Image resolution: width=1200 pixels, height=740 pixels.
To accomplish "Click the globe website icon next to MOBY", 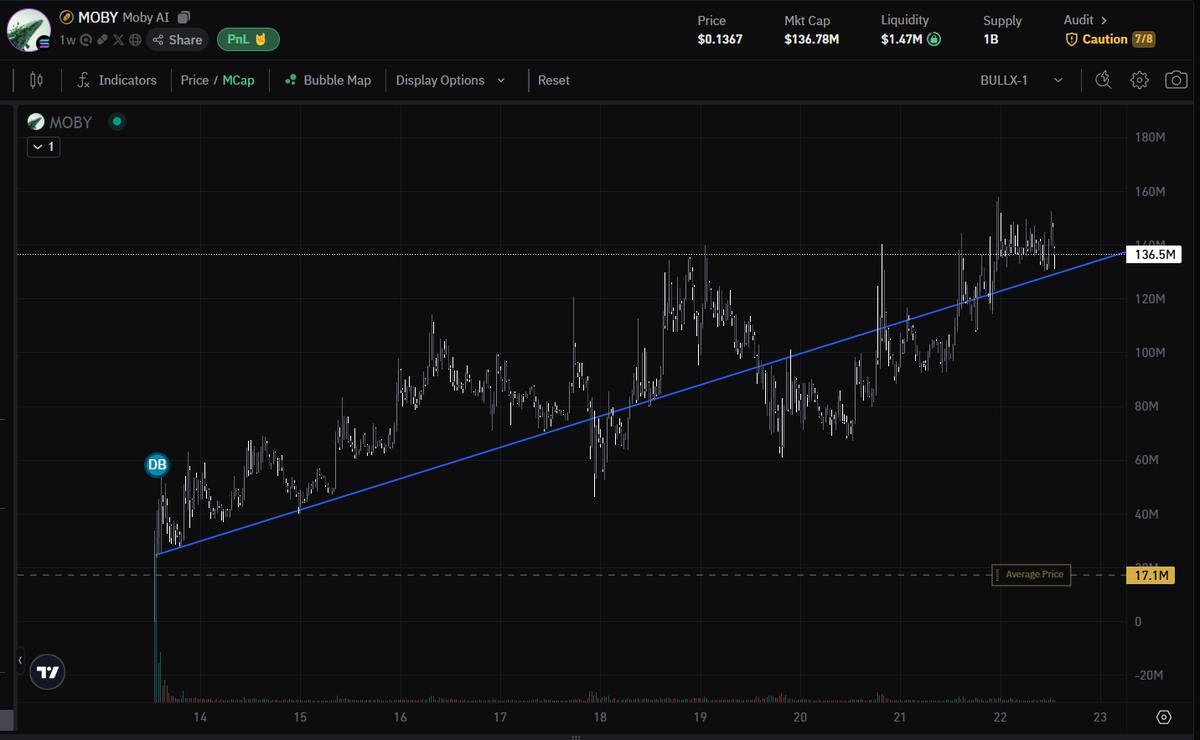I will [x=134, y=40].
